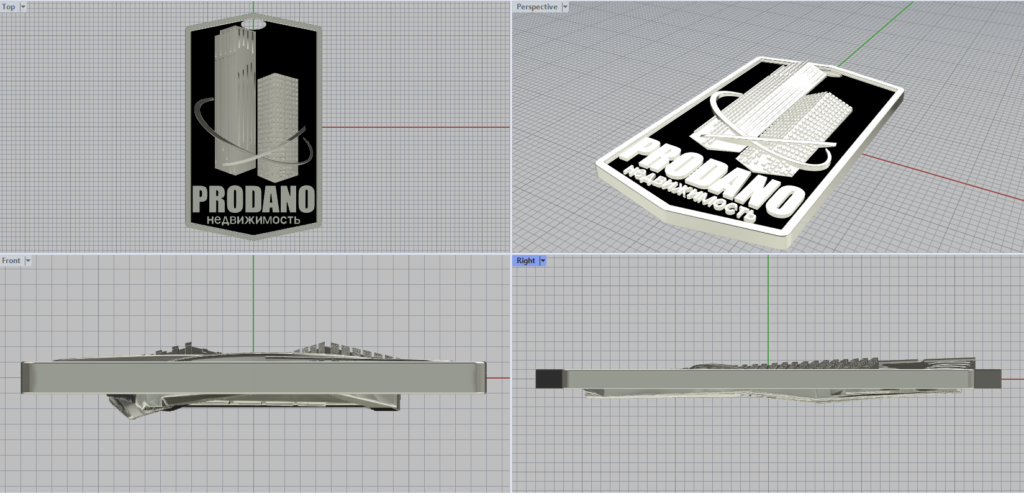Screen dimensions: 1024x499
Task: Click the highlighted Right viewport title
Action: pyautogui.click(x=525, y=260)
